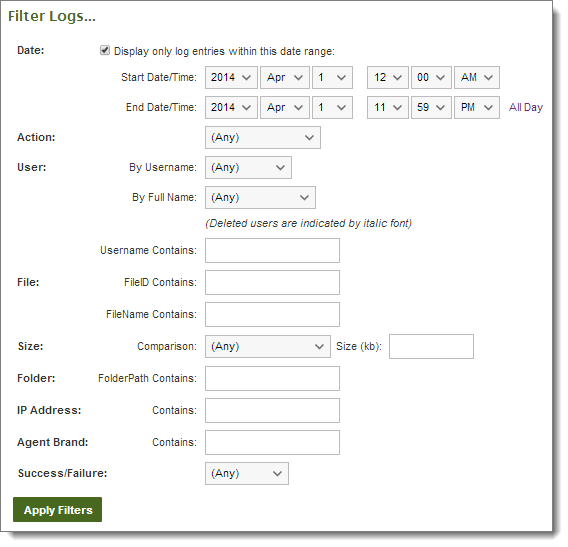This screenshot has width=568, height=547.
Task: Click the Filter Logs heading text
Action: tap(52, 16)
